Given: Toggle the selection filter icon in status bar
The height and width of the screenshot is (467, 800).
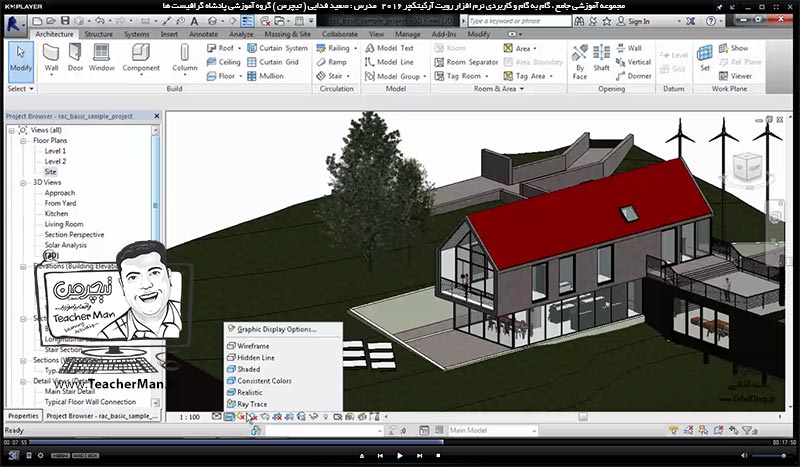Looking at the screenshot, I should coord(748,430).
